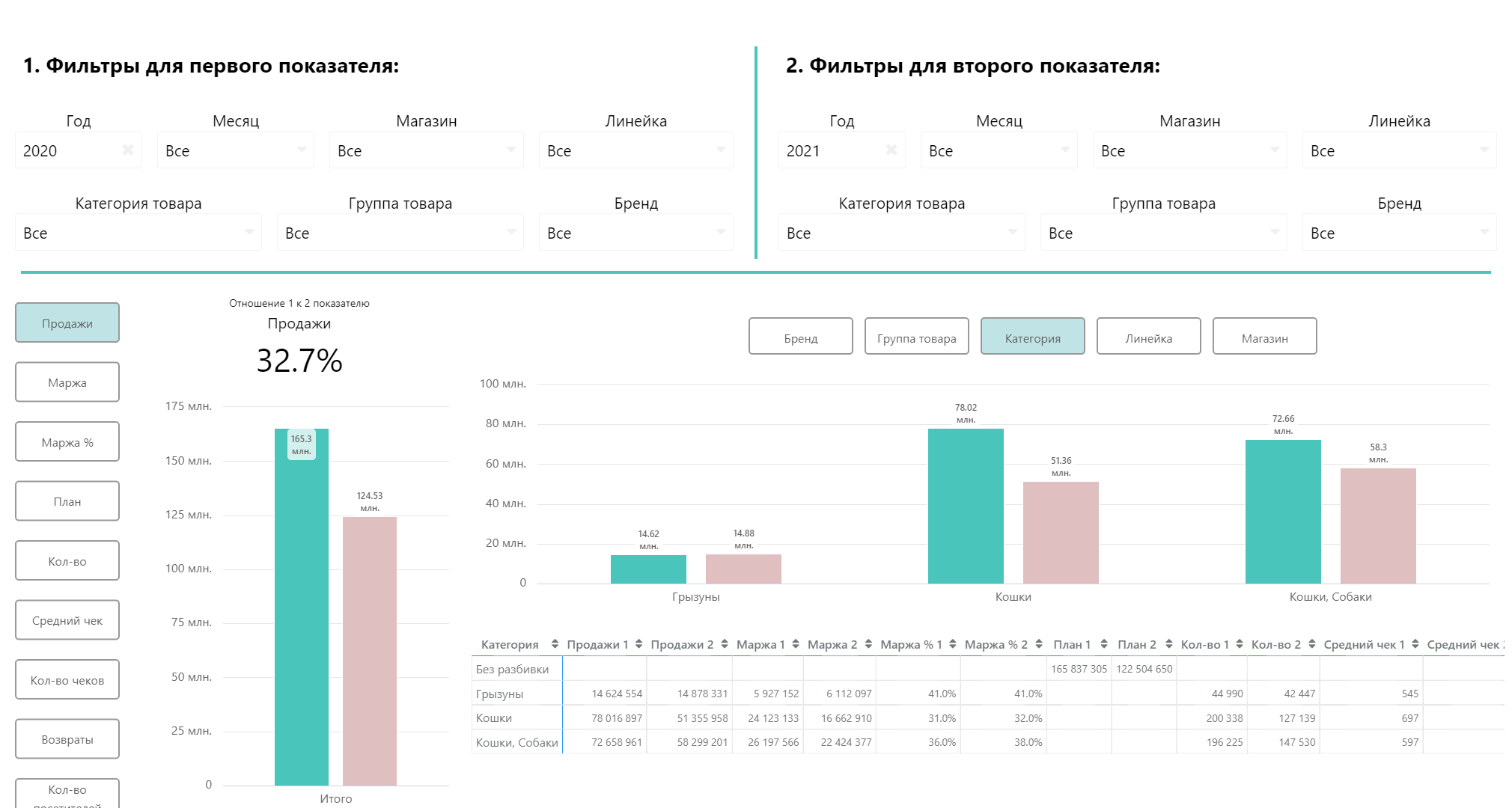The image size is (1512, 808).
Task: Click the Кол-во чеков button
Action: pyautogui.click(x=67, y=680)
